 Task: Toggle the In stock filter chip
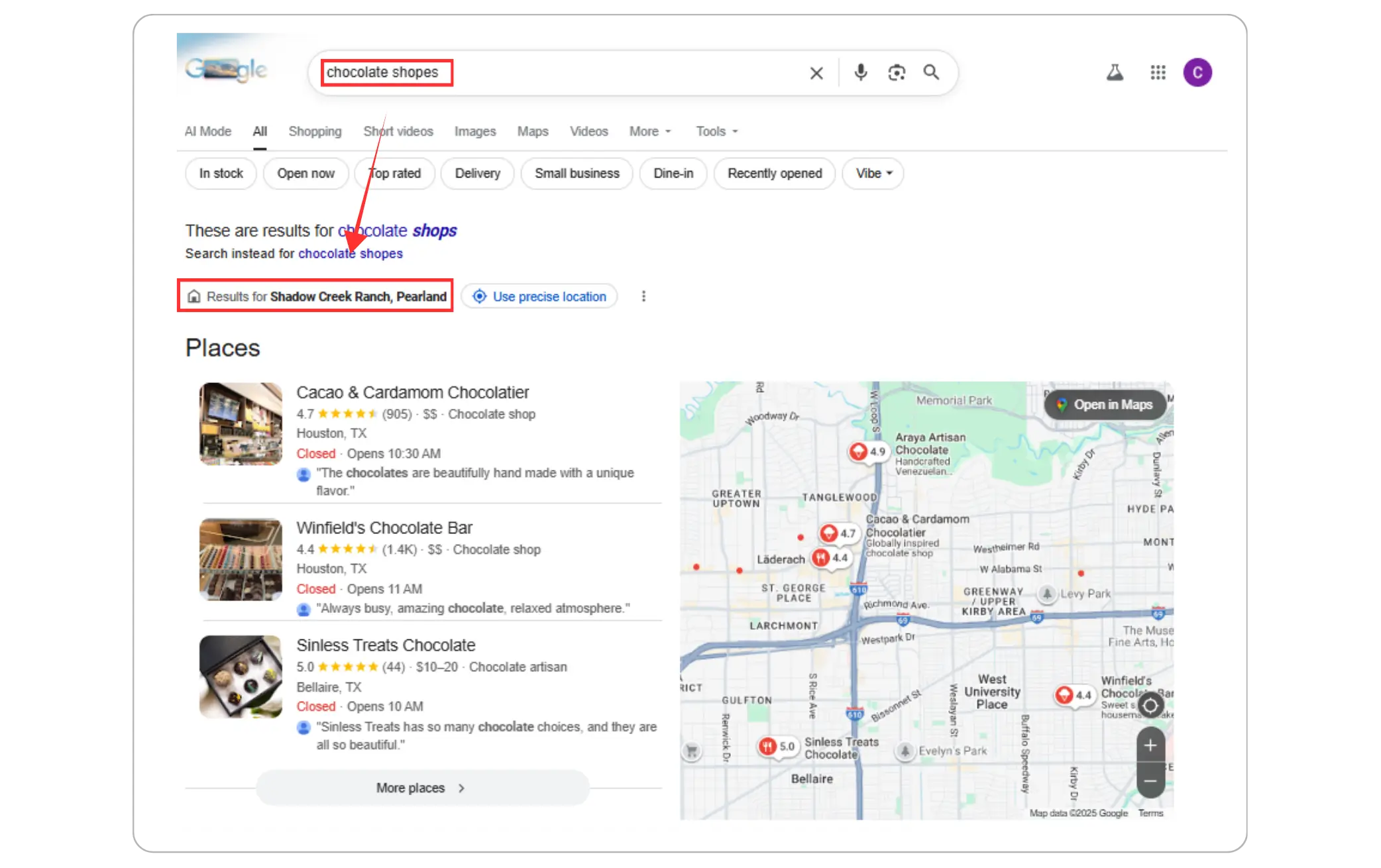coord(221,174)
